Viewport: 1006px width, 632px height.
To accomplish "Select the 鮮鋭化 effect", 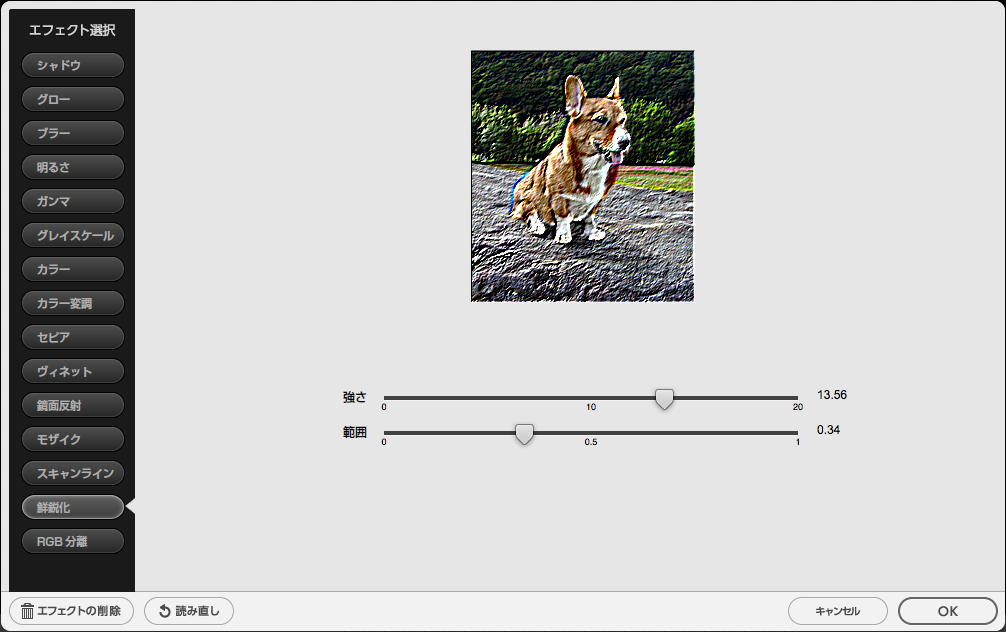I will (72, 508).
